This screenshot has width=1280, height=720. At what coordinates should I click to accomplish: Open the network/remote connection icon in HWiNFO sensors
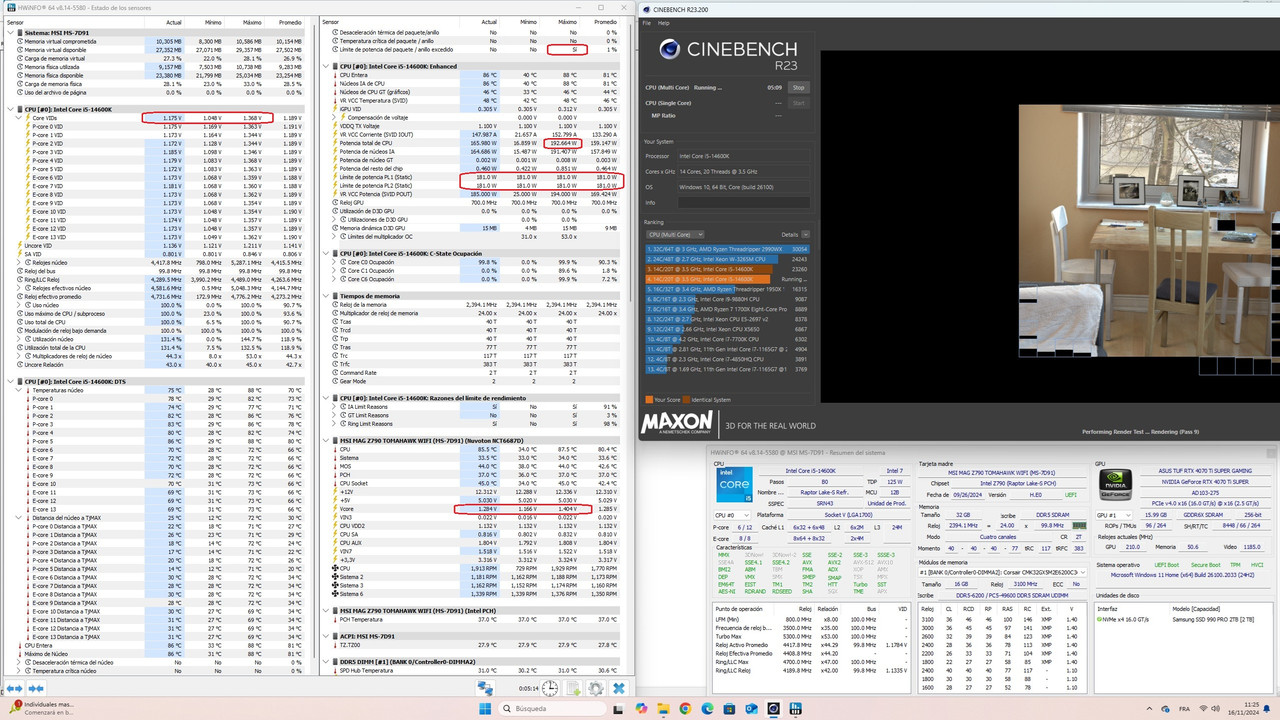pyautogui.click(x=486, y=688)
